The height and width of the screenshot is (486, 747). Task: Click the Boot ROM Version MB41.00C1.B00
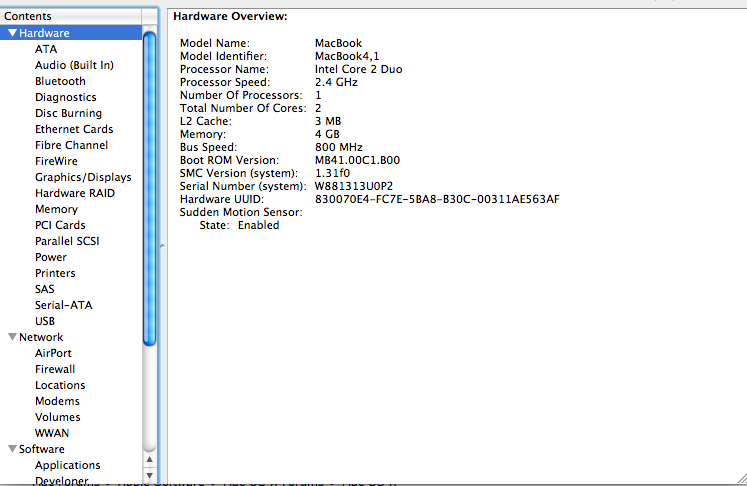pyautogui.click(x=357, y=160)
